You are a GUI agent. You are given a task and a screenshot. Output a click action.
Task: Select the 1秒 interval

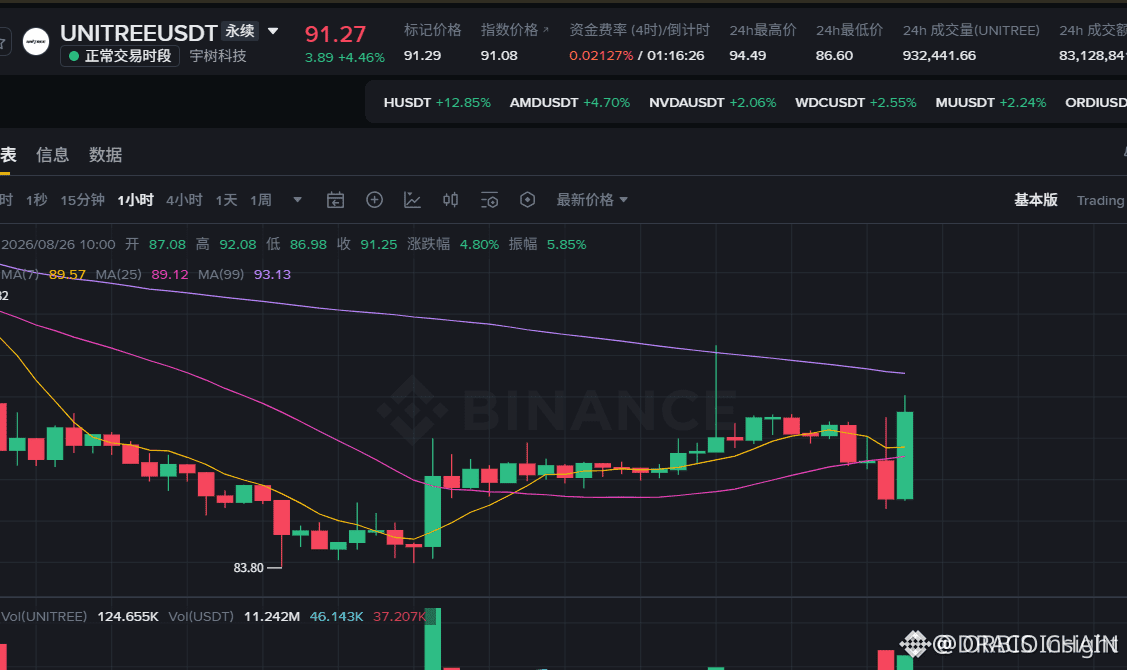(37, 200)
